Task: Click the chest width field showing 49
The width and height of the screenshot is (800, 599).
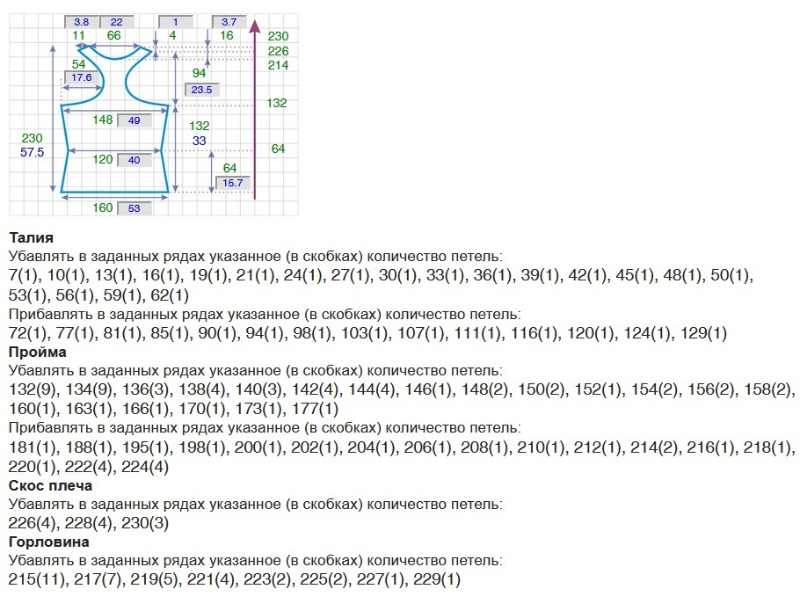Action: 133,121
